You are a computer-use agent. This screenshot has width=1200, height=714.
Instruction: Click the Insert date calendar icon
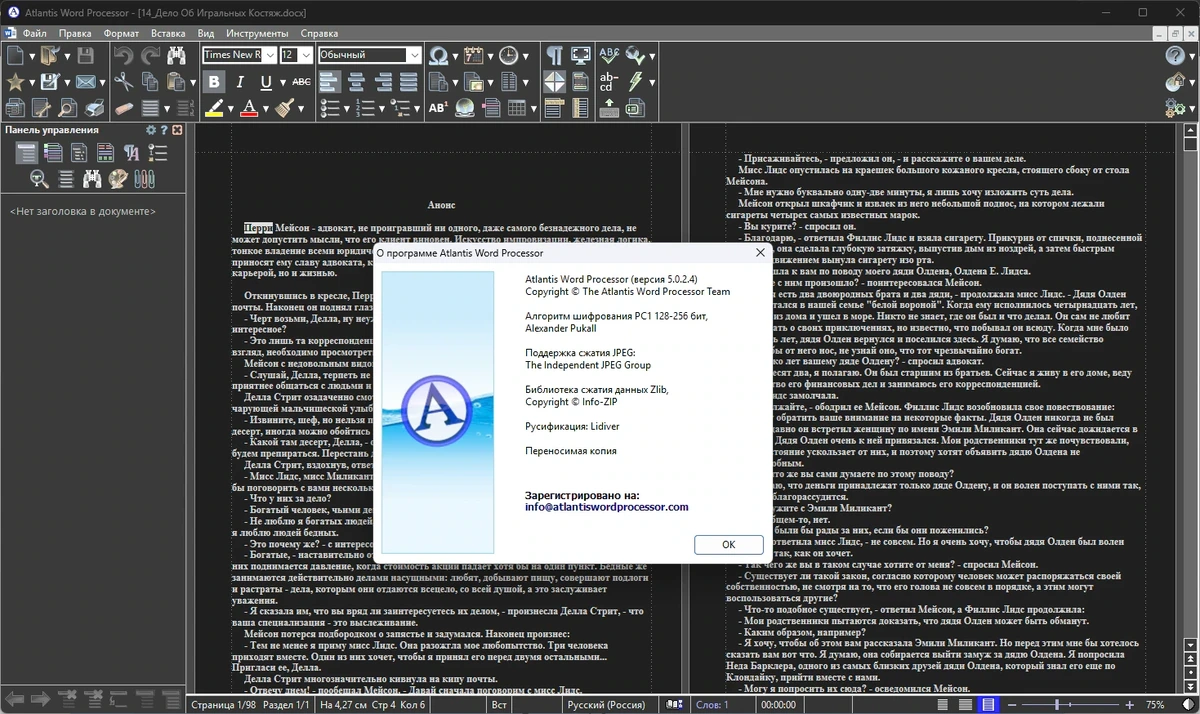point(474,56)
